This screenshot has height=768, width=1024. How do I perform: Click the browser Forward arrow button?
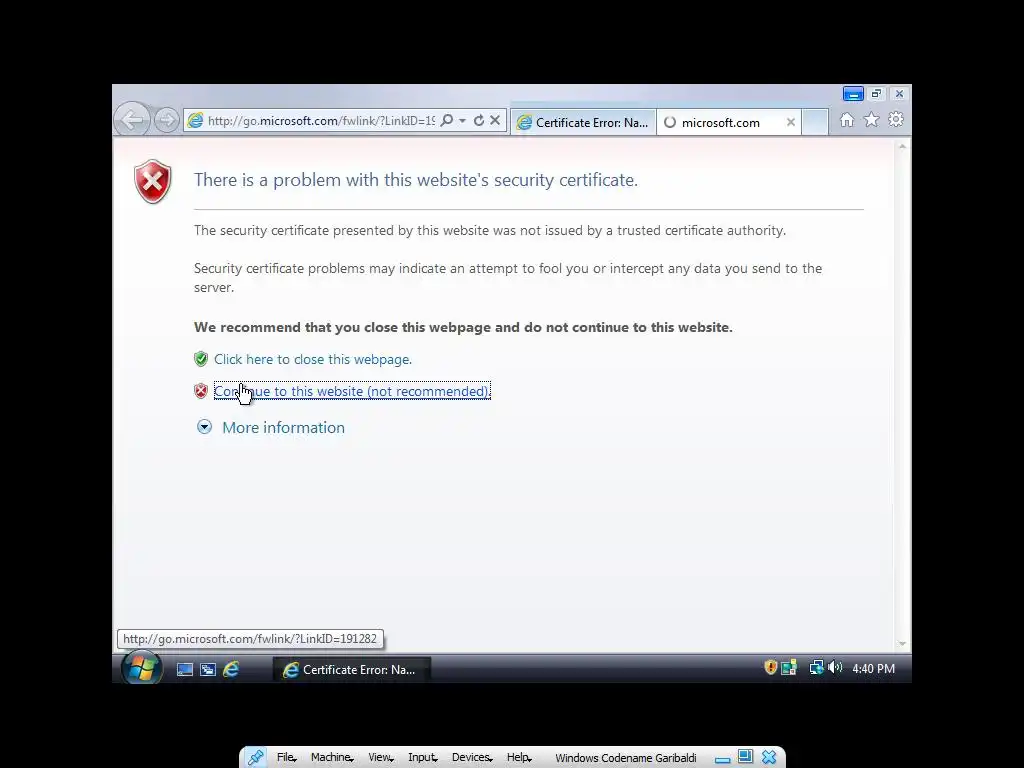pyautogui.click(x=167, y=120)
